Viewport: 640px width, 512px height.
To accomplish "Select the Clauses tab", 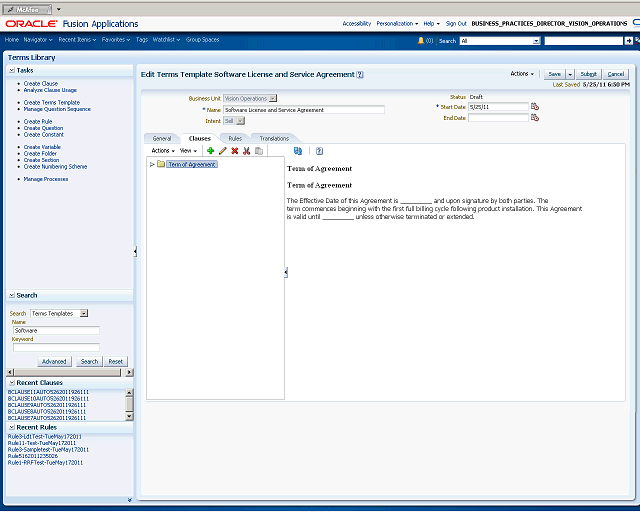I will [200, 139].
